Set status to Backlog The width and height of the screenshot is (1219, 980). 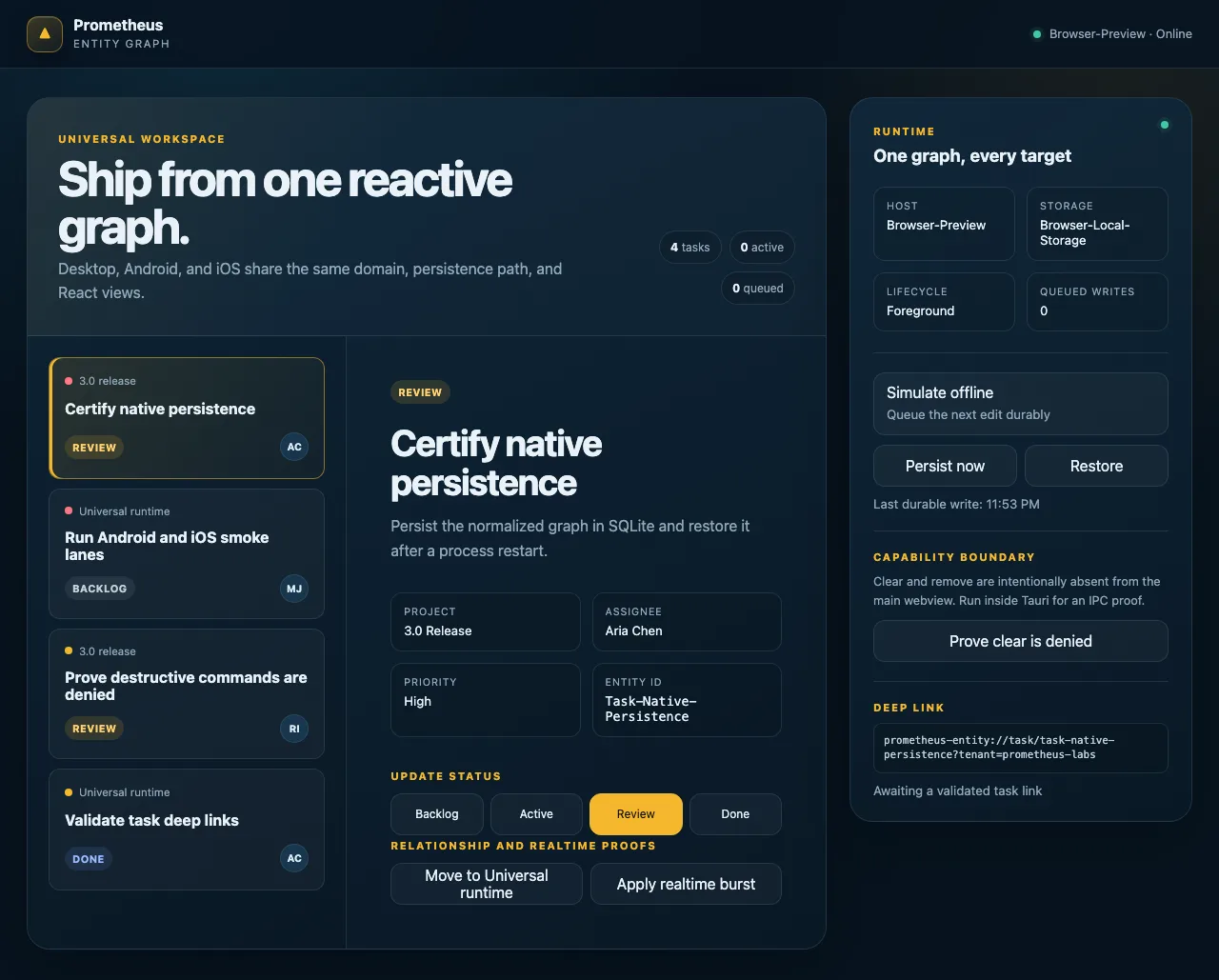coord(437,814)
